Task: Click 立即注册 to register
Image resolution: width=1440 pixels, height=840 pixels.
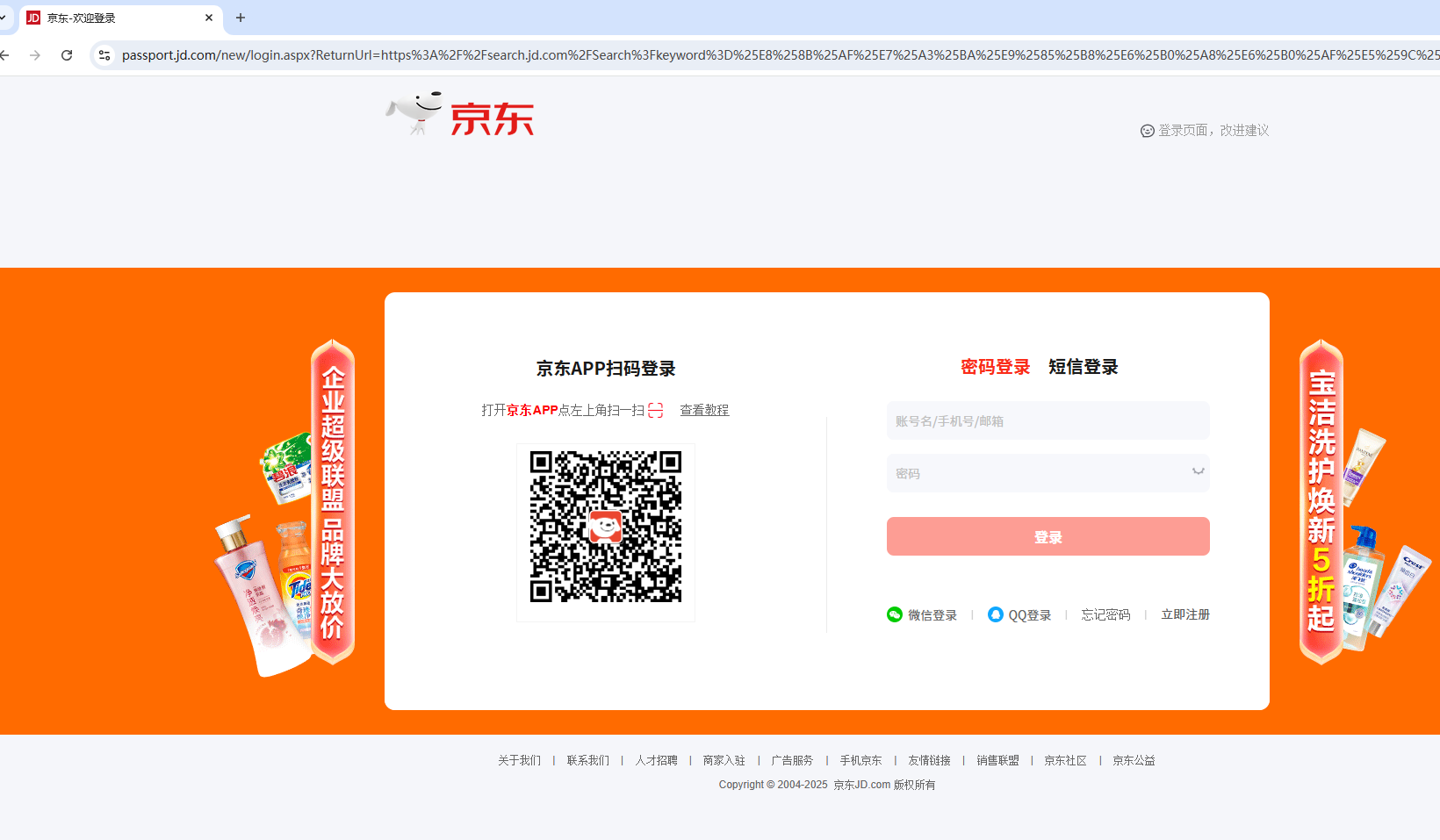Action: 1184,614
